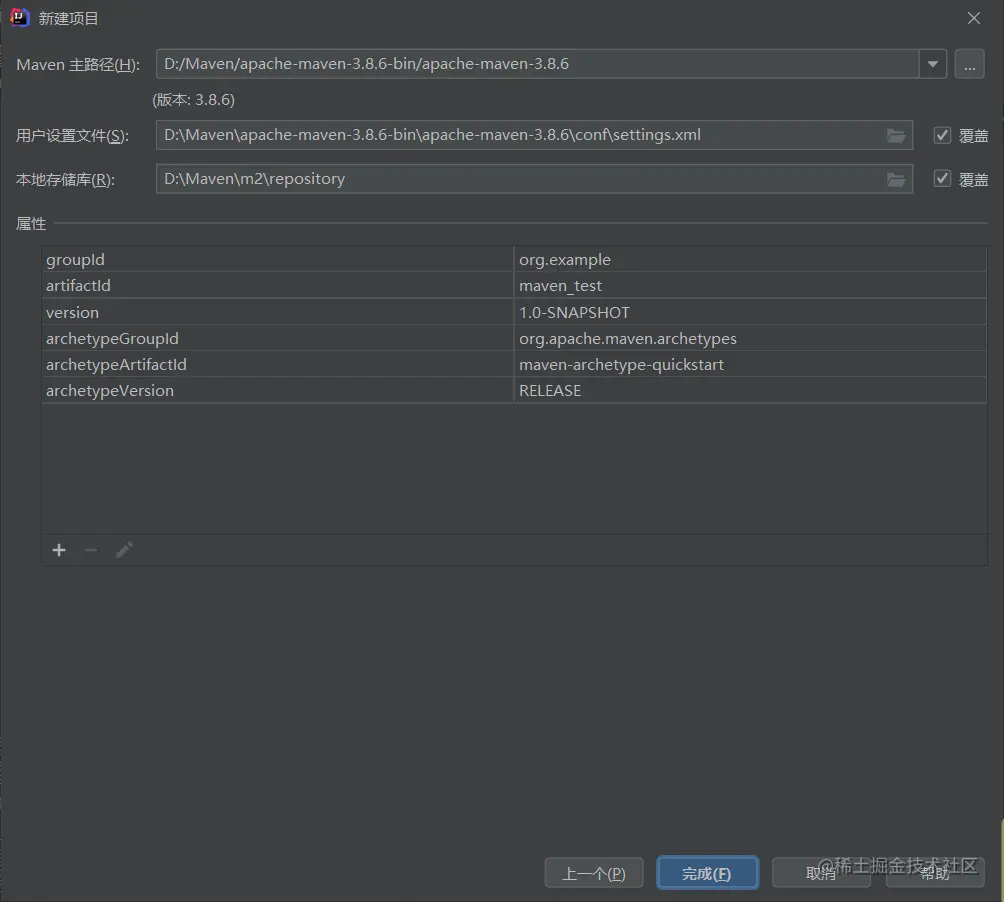Remove property with minus icon
The image size is (1004, 902).
91,550
